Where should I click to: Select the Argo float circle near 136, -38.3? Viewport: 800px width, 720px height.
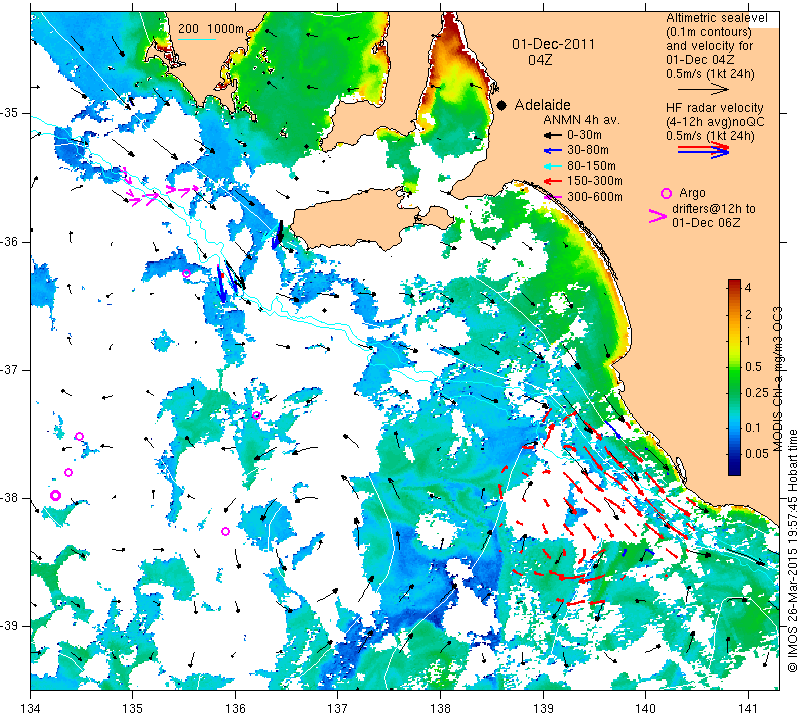[226, 531]
